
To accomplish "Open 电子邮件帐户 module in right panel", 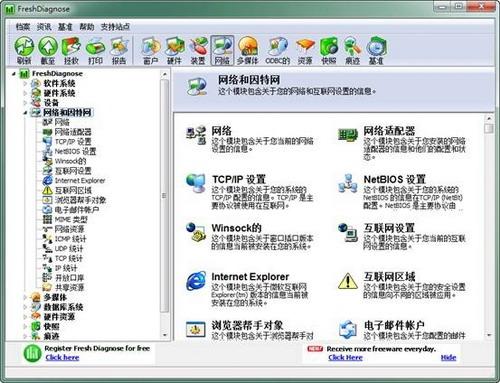I will (394, 325).
